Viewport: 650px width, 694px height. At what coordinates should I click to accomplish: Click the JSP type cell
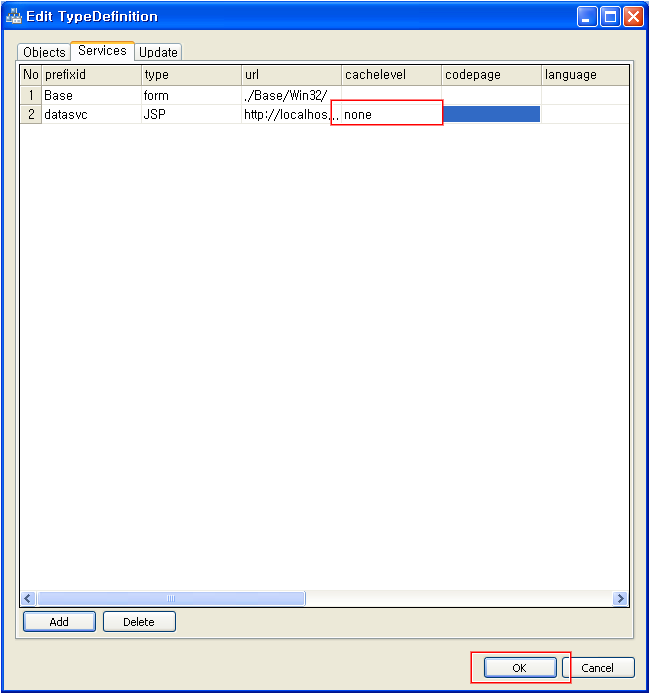pyautogui.click(x=190, y=115)
